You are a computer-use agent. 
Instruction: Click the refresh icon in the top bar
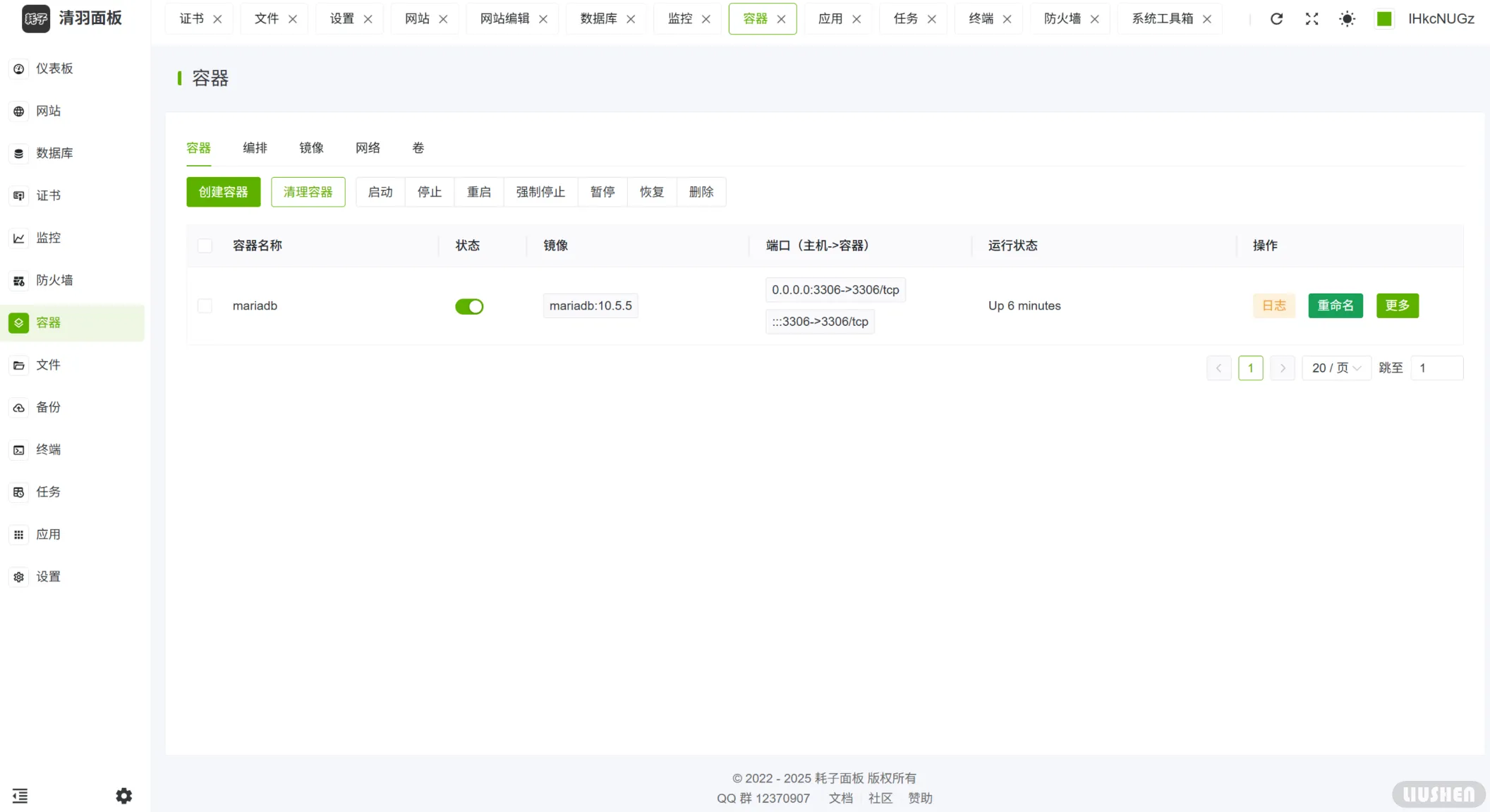(1276, 19)
